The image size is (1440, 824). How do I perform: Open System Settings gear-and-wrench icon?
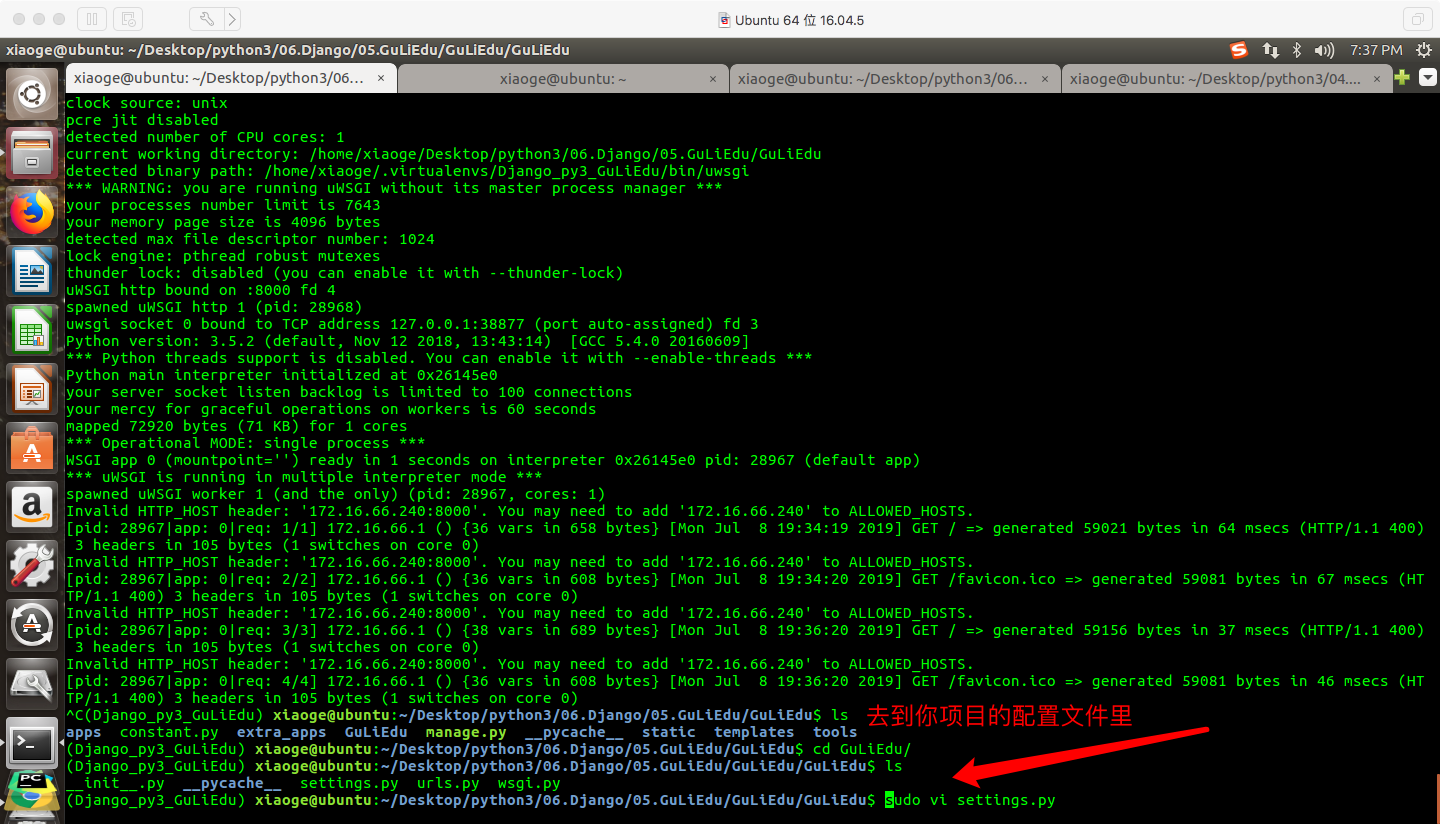pos(32,566)
